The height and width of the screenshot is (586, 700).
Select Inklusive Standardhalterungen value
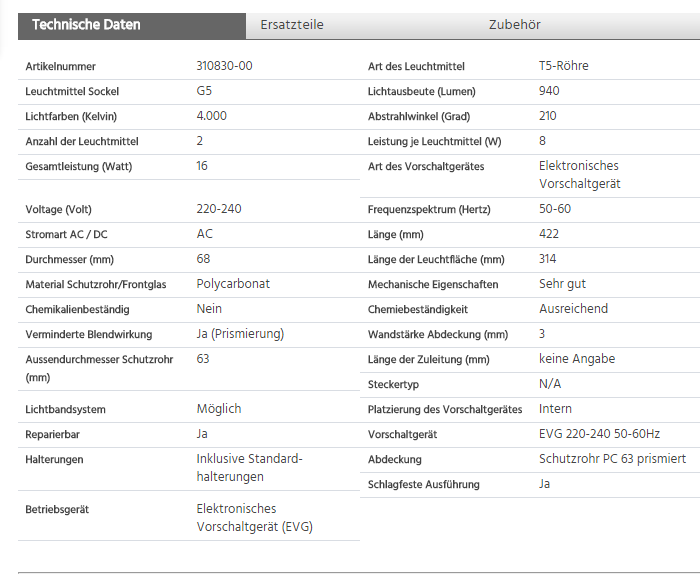point(250,468)
